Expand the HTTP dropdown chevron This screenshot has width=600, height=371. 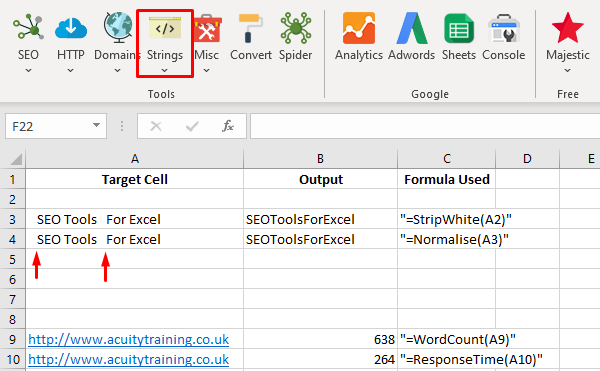point(70,70)
